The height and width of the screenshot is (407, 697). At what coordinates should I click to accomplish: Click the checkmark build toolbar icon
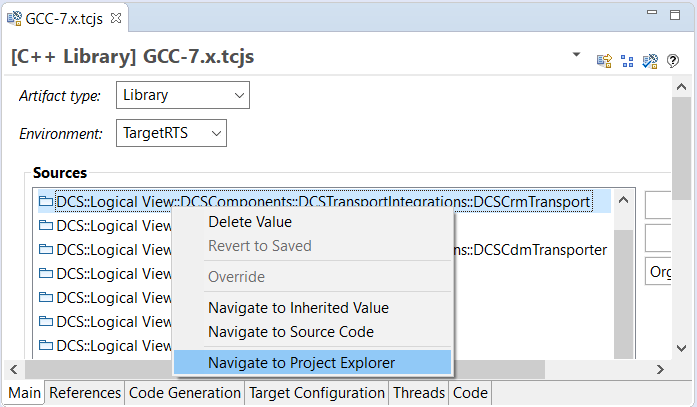coord(650,61)
